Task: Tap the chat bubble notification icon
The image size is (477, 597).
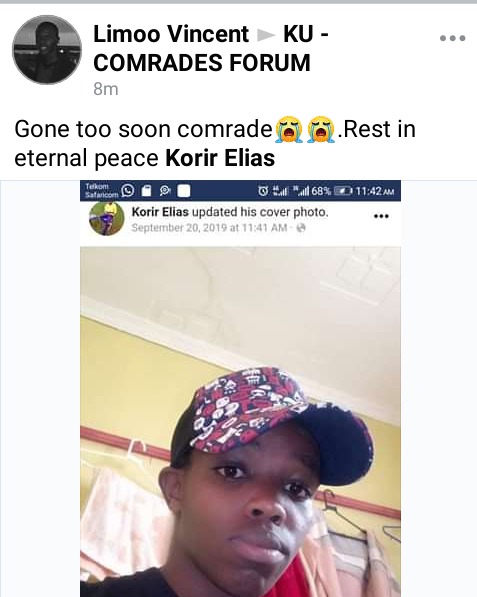Action: (x=165, y=190)
